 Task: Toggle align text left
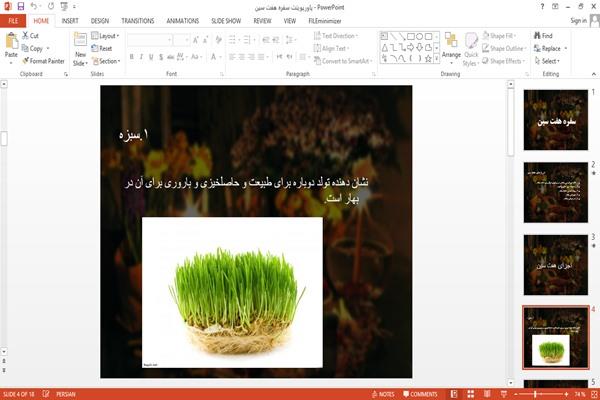232,57
